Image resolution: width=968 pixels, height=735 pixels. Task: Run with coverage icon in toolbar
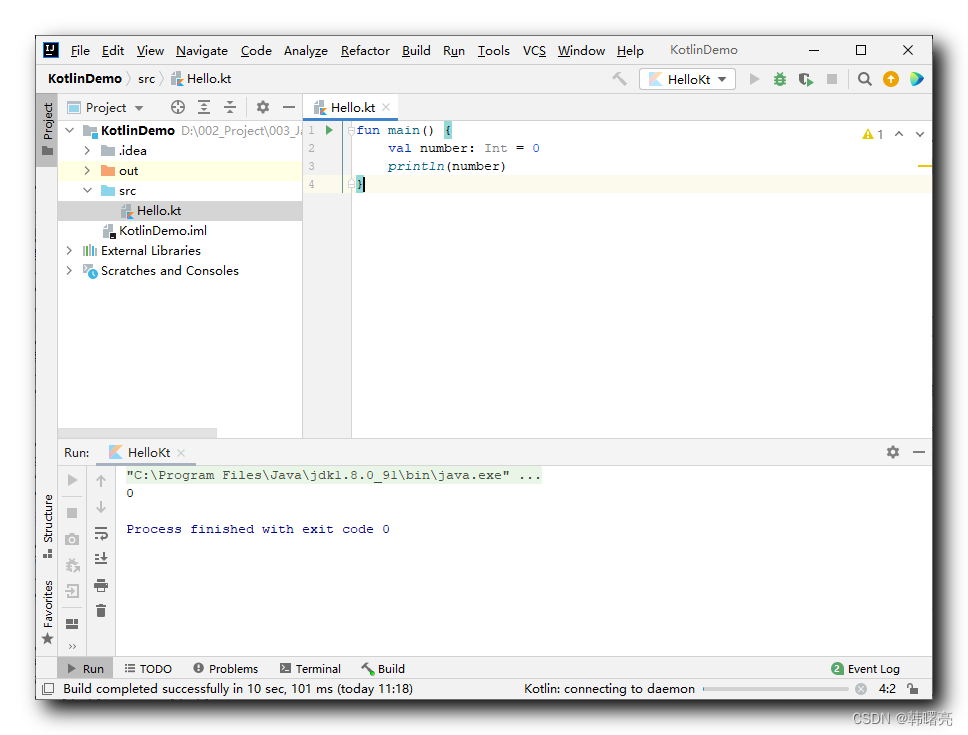[x=806, y=79]
